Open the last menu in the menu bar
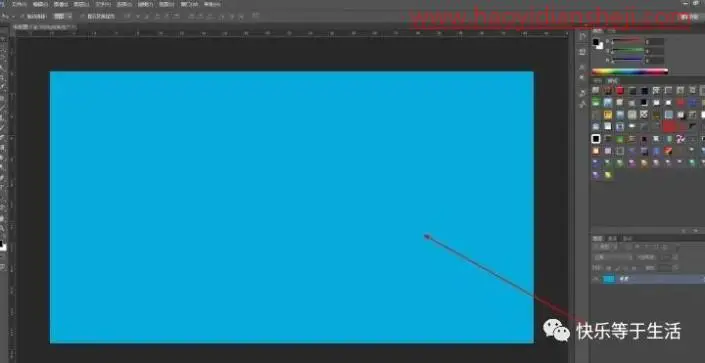 (x=212, y=4)
